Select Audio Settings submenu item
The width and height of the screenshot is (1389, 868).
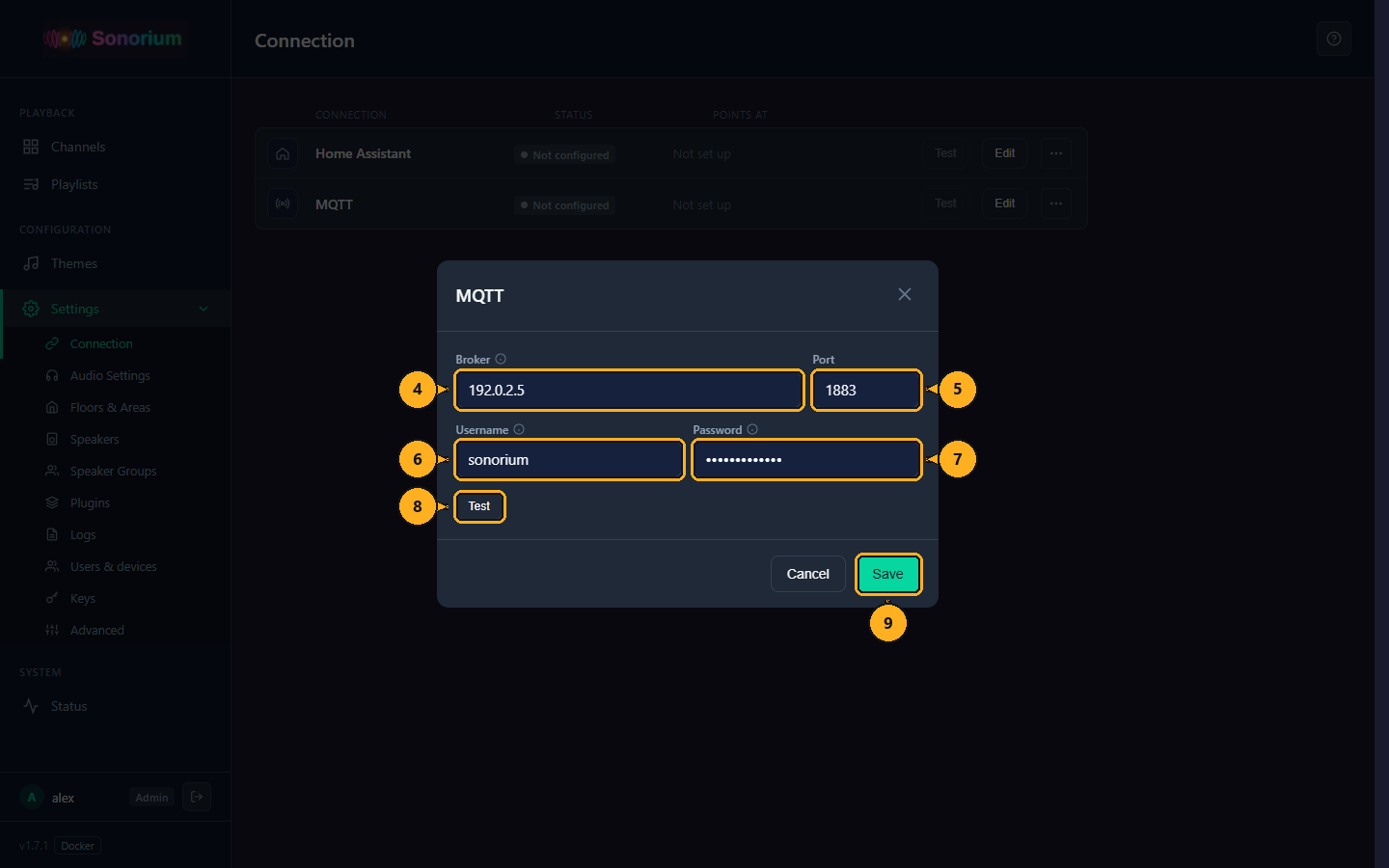coord(116,375)
